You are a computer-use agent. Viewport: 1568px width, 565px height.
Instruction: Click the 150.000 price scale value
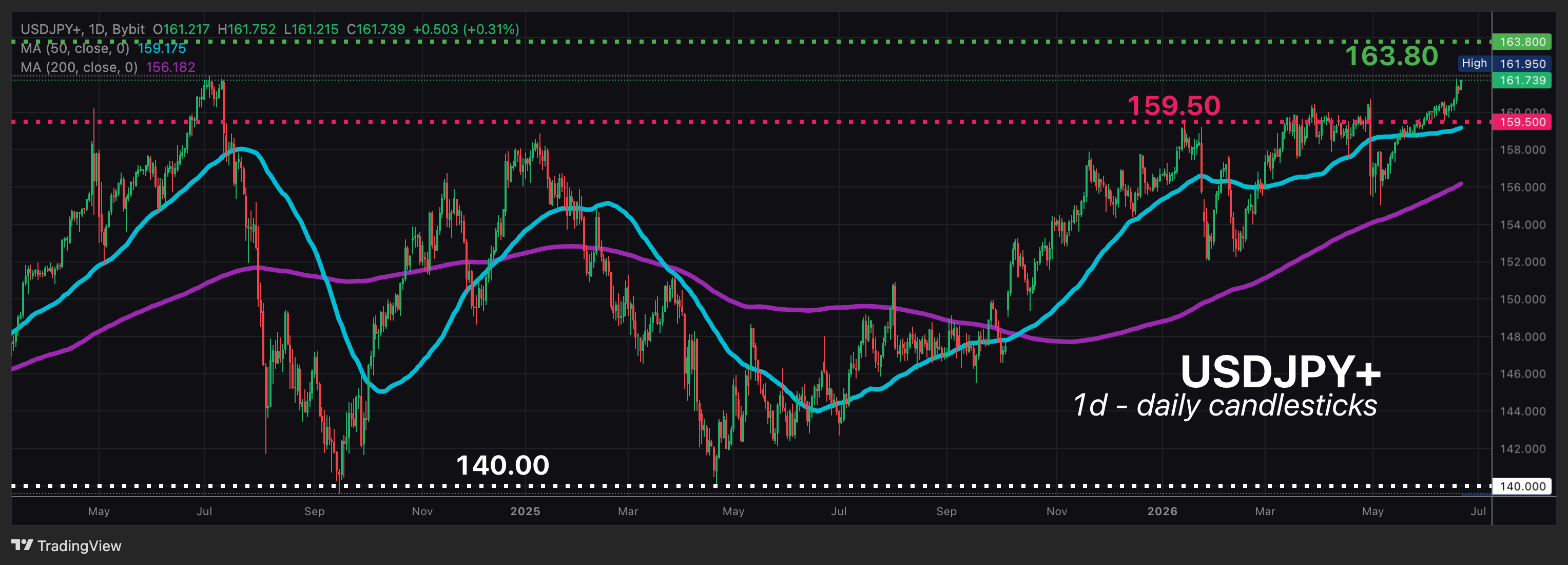[1522, 299]
